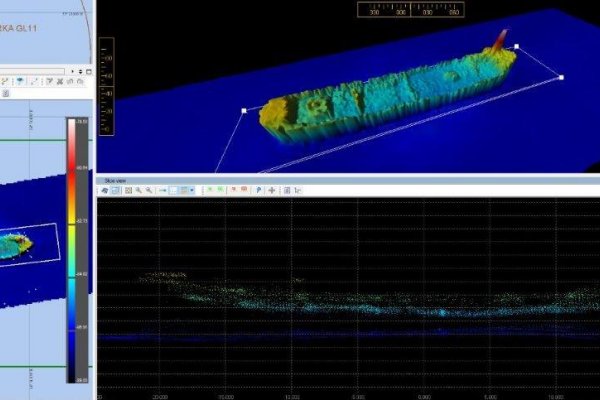Click the first magnifier zoom icon in Slice view
Viewport: 600px width, 400px height.
138,190
